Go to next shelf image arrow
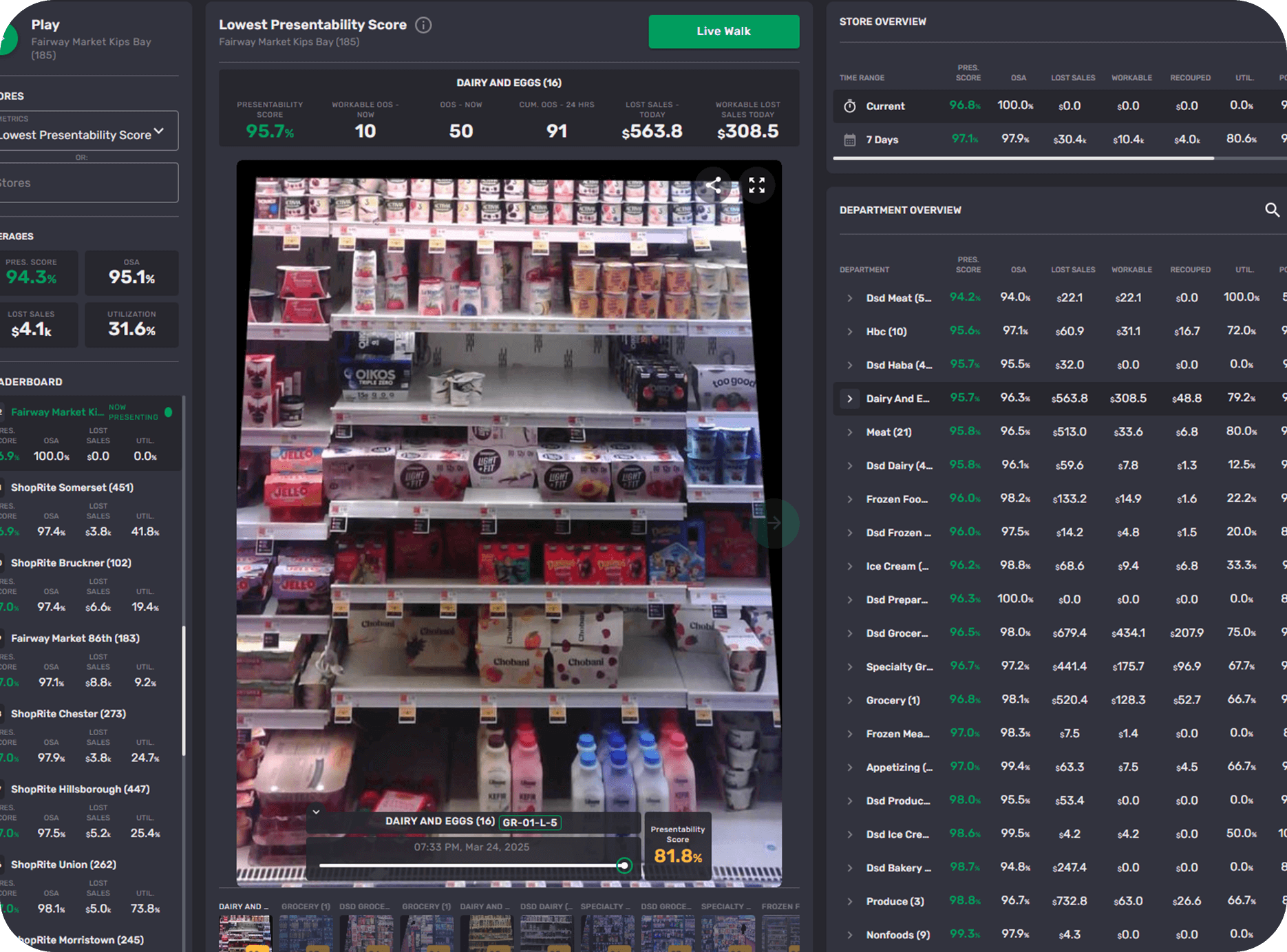This screenshot has height=952, width=1287. point(775,523)
